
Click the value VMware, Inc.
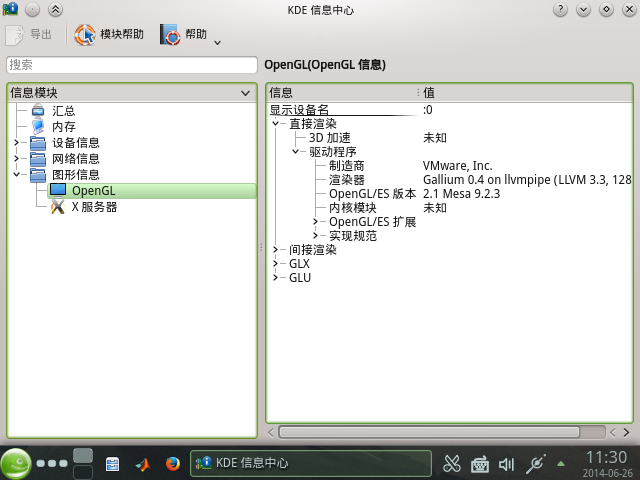coord(458,166)
